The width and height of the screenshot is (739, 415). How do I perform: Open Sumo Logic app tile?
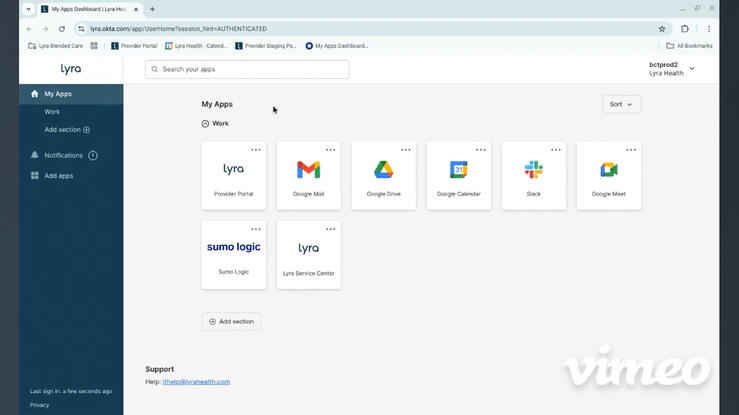coord(233,255)
